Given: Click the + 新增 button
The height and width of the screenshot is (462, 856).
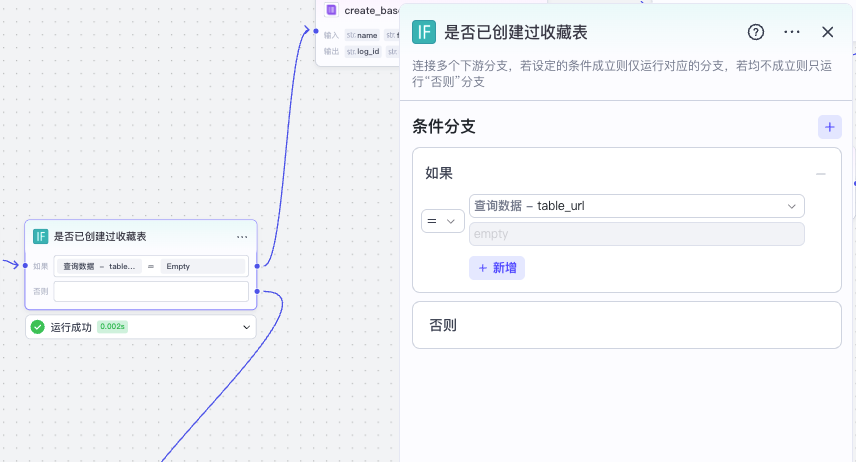Looking at the screenshot, I should [x=496, y=268].
